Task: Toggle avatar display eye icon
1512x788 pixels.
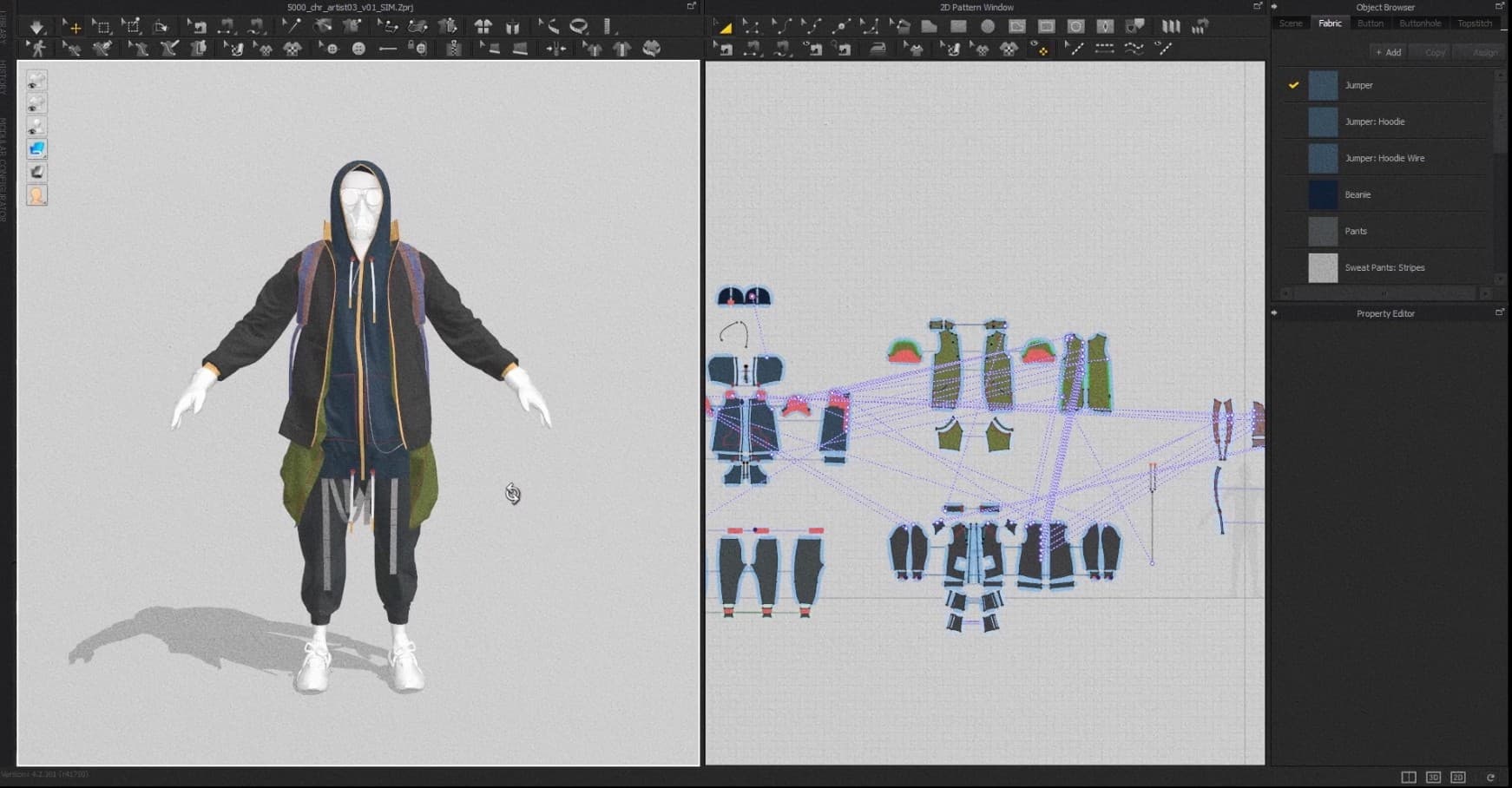Action: tap(36, 127)
